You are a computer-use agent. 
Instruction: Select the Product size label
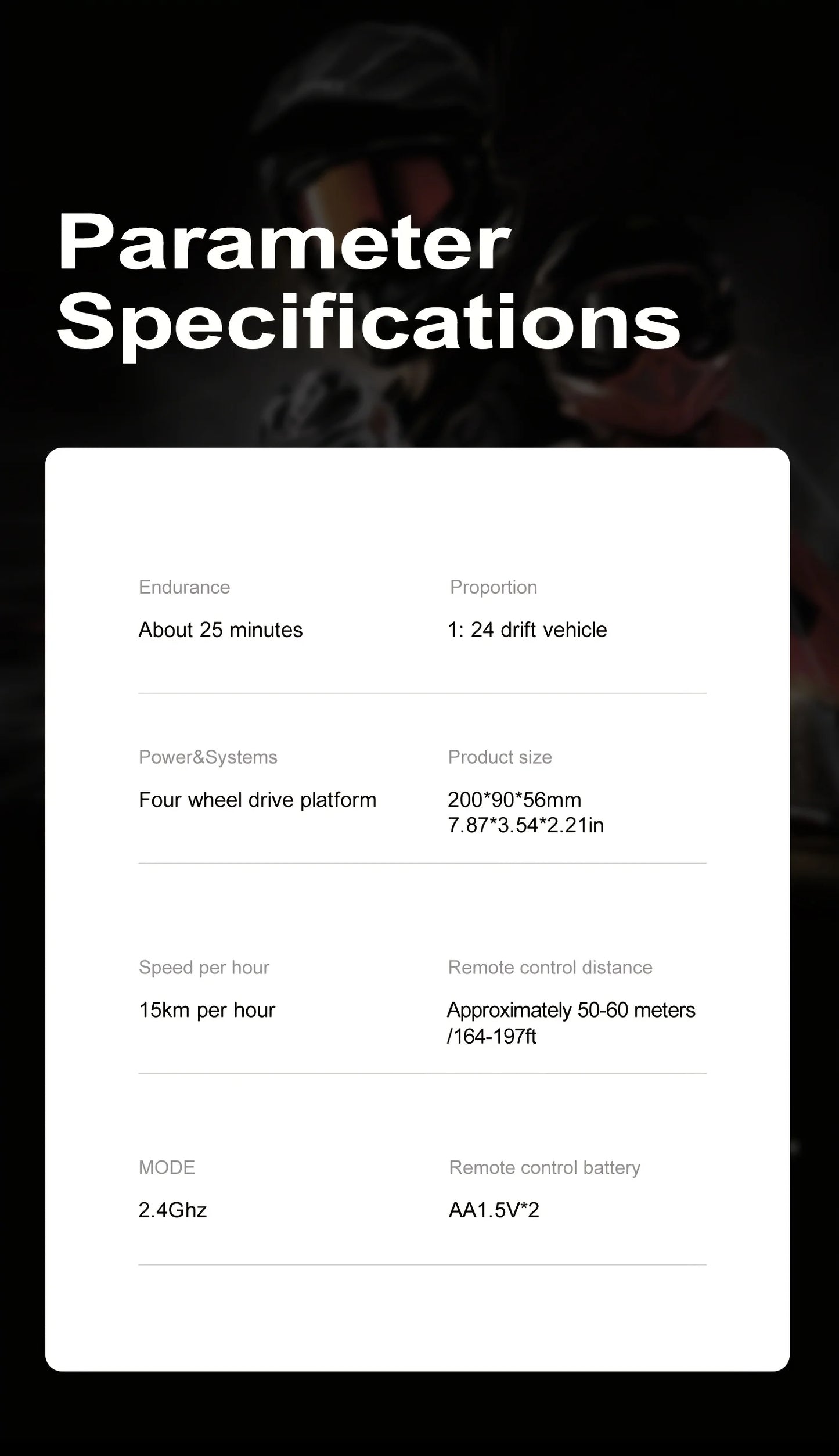(500, 757)
